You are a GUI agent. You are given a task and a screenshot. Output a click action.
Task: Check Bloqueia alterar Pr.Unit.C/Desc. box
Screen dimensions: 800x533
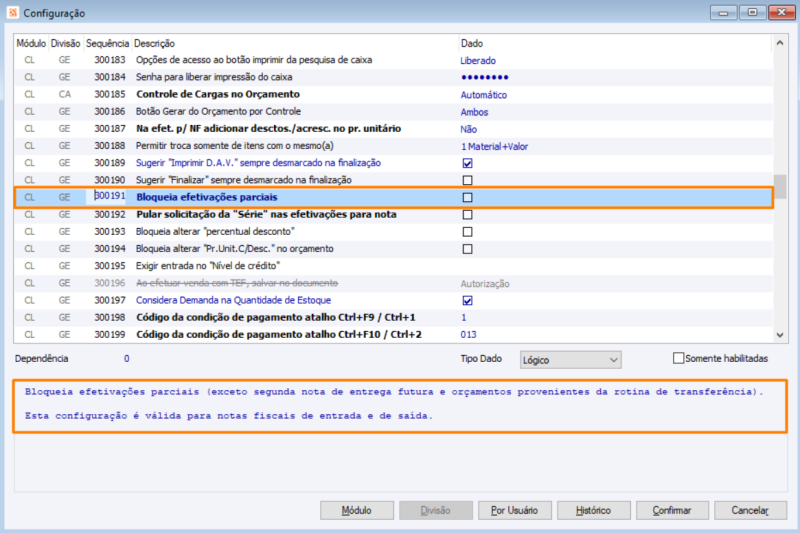coord(467,249)
